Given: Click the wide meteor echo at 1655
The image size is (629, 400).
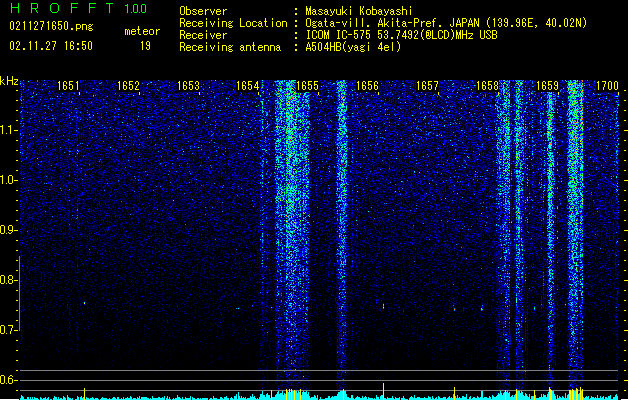Looking at the screenshot, I should pyautogui.click(x=292, y=233).
